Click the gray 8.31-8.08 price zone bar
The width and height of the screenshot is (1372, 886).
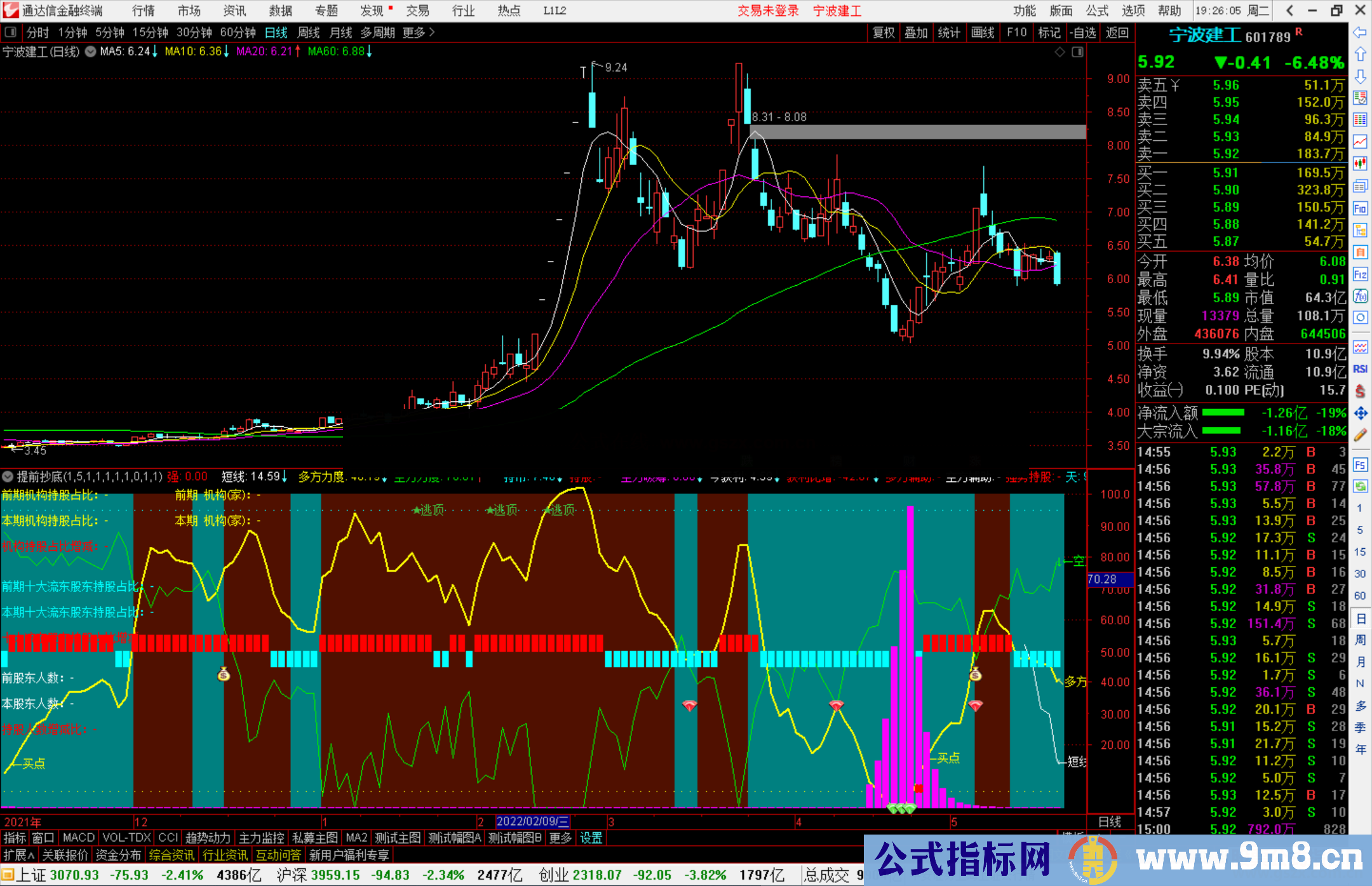(x=918, y=132)
